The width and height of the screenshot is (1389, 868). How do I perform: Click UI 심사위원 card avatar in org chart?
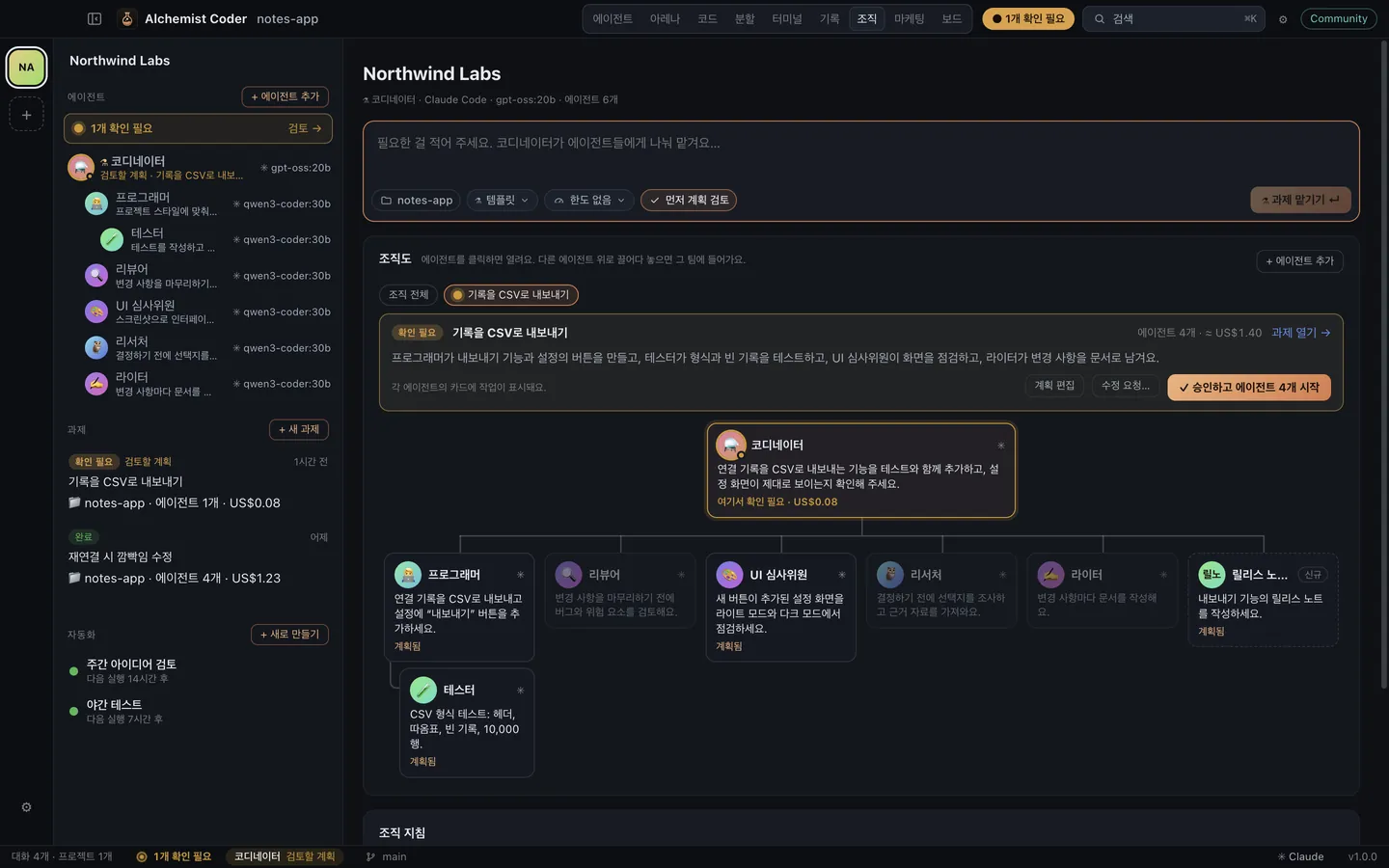pos(730,575)
